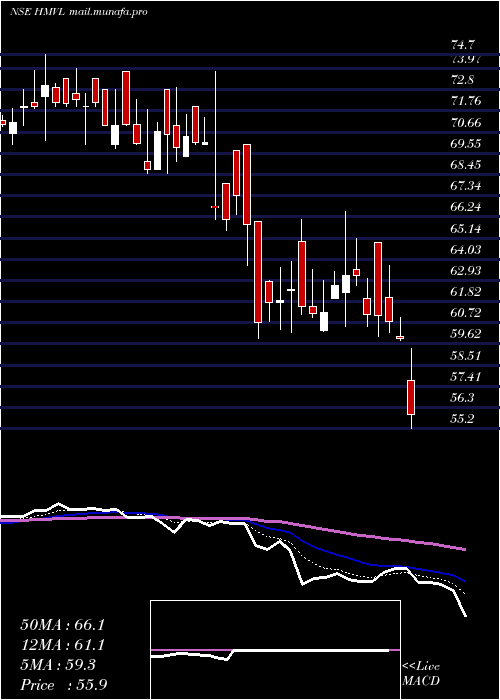Screen dimensions: 500x700
Task: Select the 61.82 price axis label
Action: 466,292
